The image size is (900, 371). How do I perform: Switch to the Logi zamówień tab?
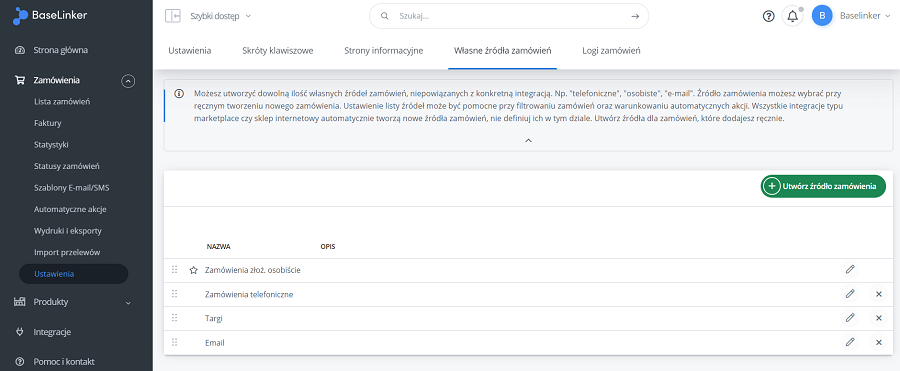tap(611, 51)
